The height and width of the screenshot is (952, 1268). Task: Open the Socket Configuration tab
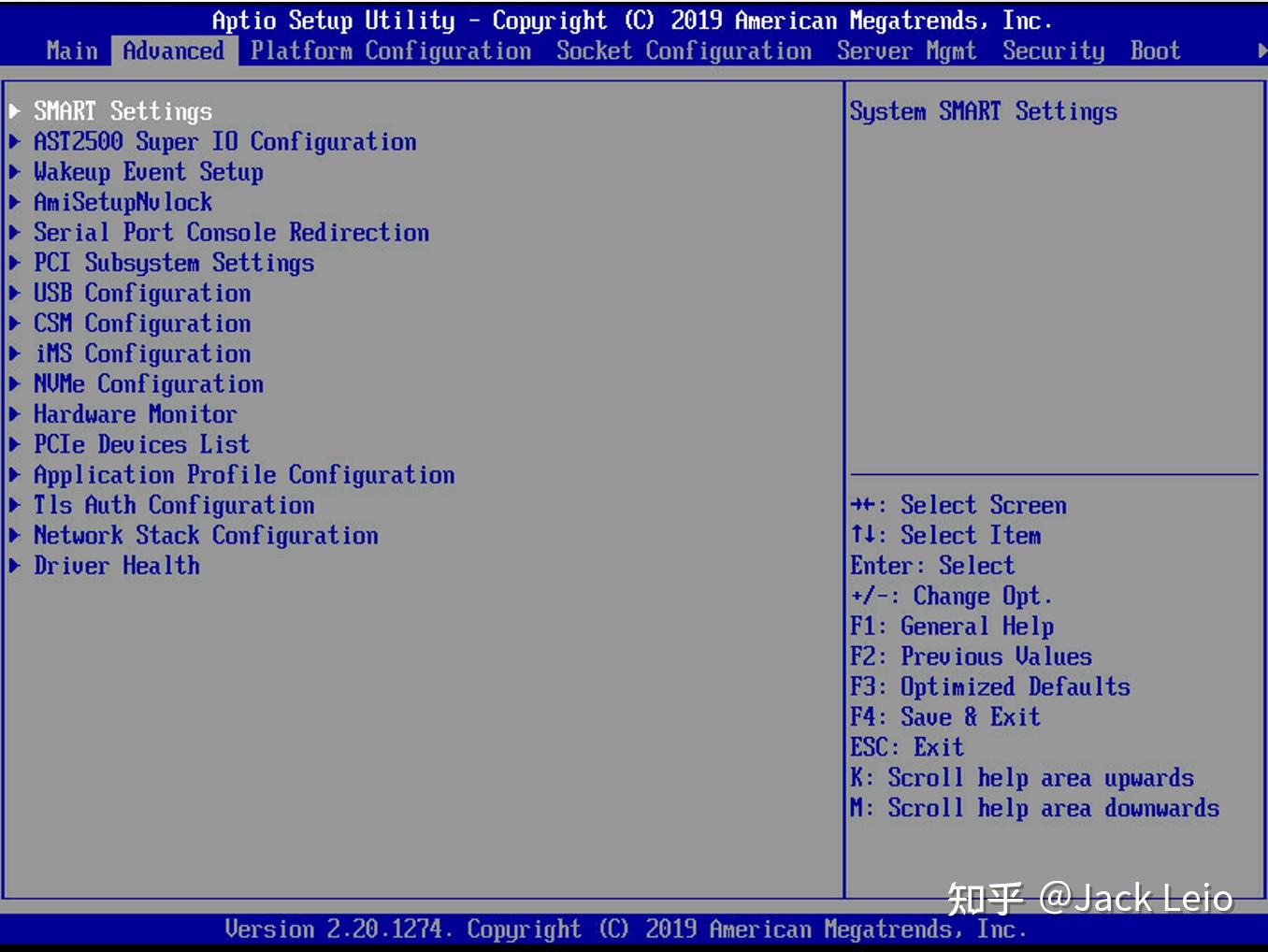(x=684, y=50)
